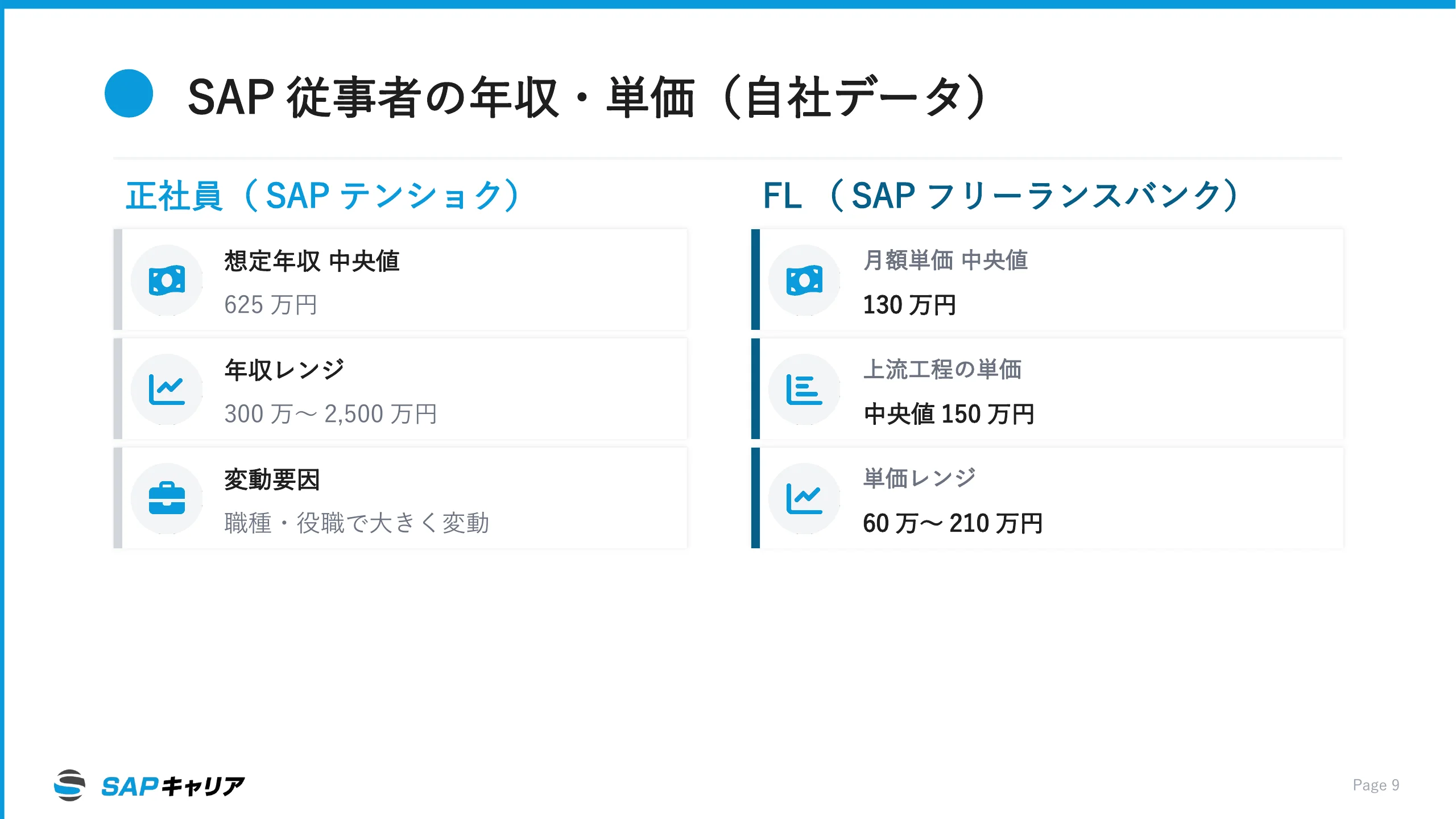Click the 中央値 150 万円 text
The height and width of the screenshot is (819, 1456).
click(x=949, y=414)
